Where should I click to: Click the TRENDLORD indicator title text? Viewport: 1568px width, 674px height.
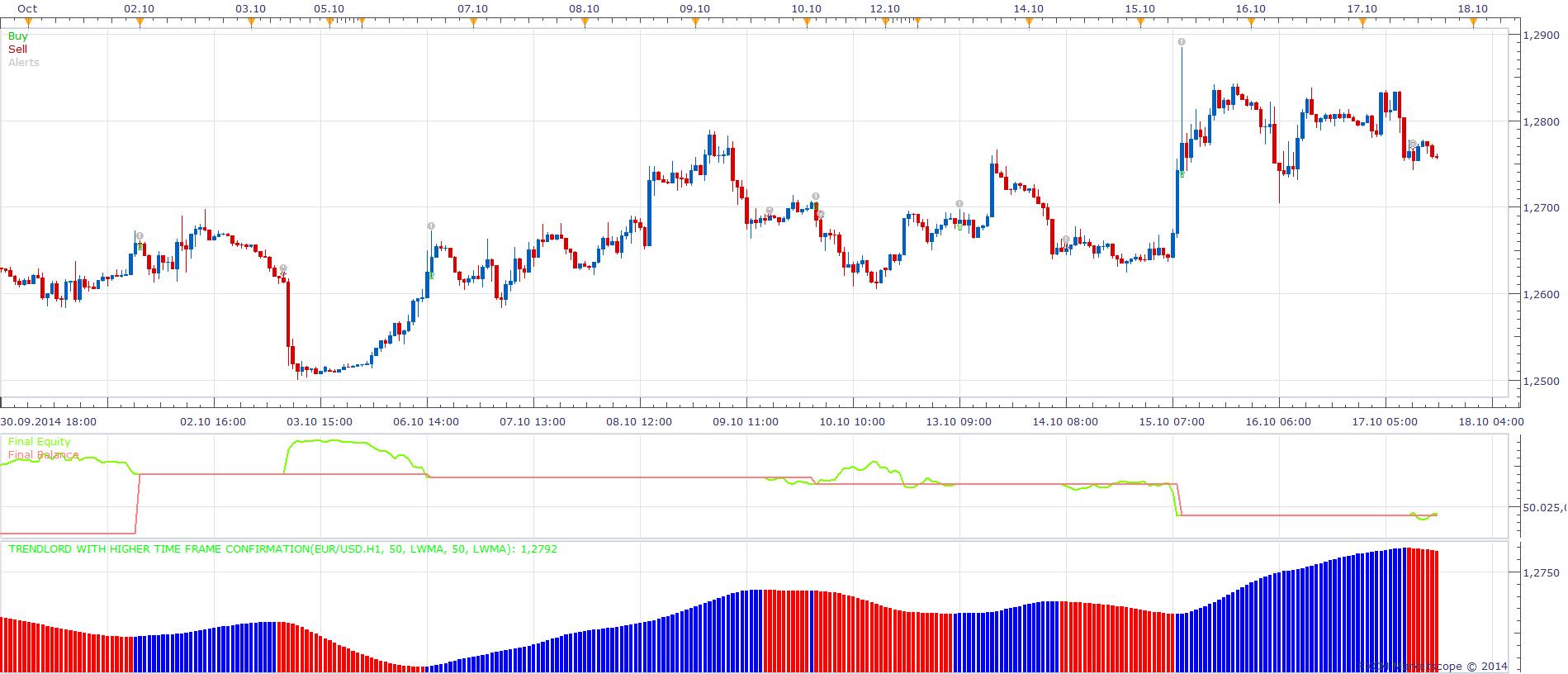click(282, 549)
